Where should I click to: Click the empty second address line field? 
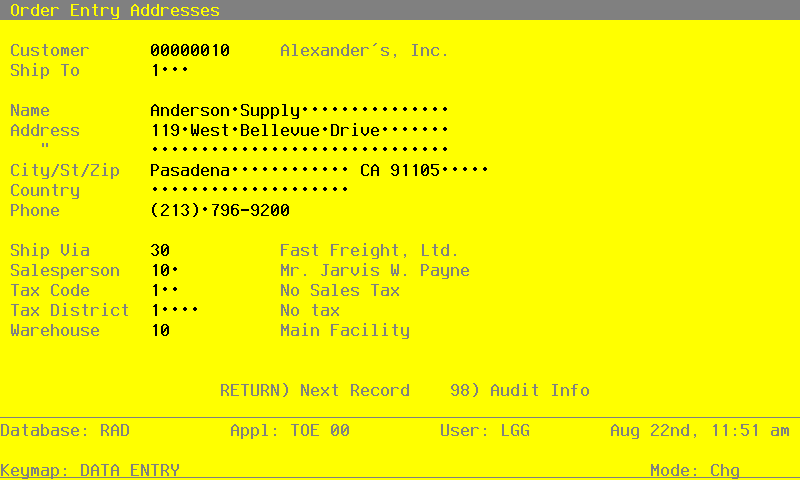point(299,150)
